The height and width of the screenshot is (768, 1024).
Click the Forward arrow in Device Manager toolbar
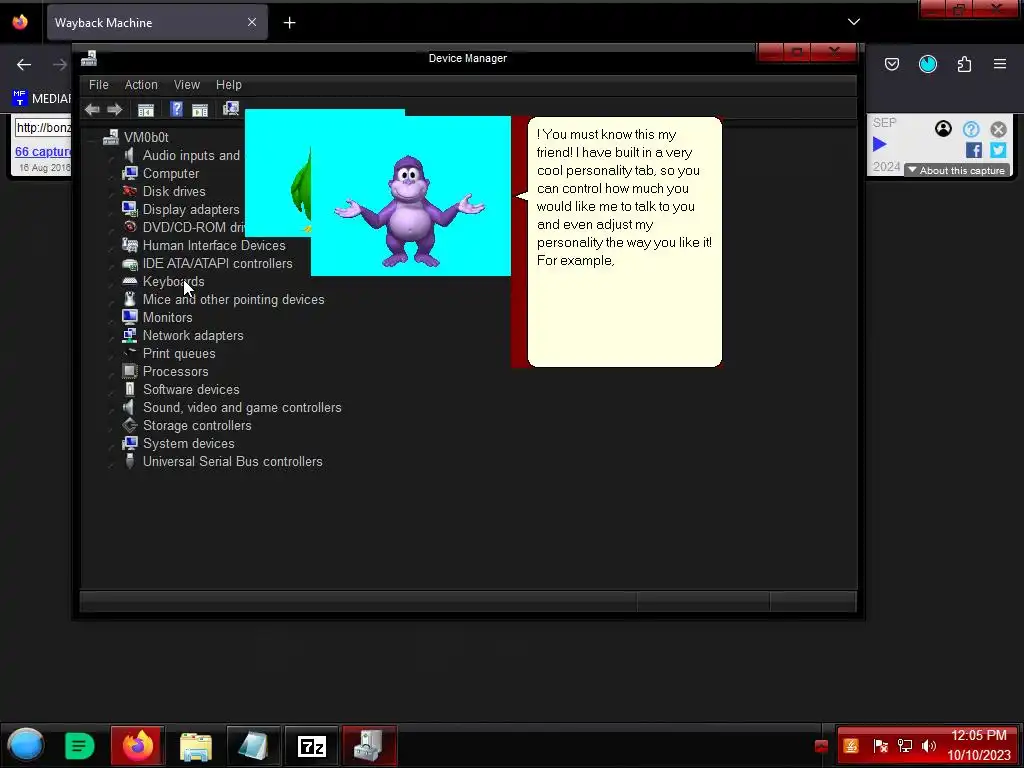point(115,110)
